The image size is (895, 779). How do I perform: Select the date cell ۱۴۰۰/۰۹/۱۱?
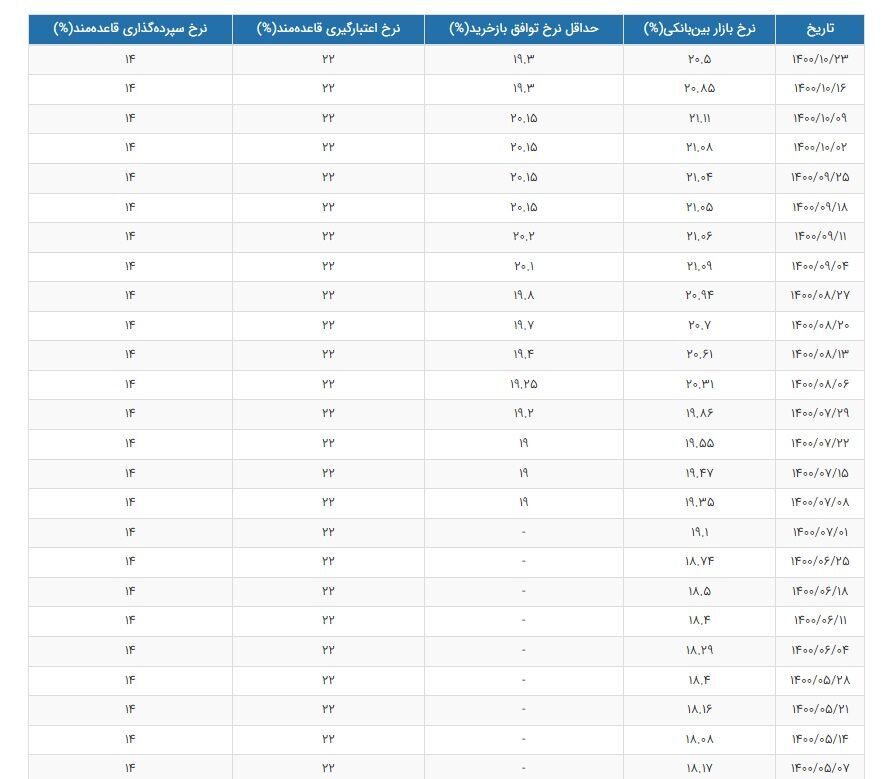pos(820,236)
